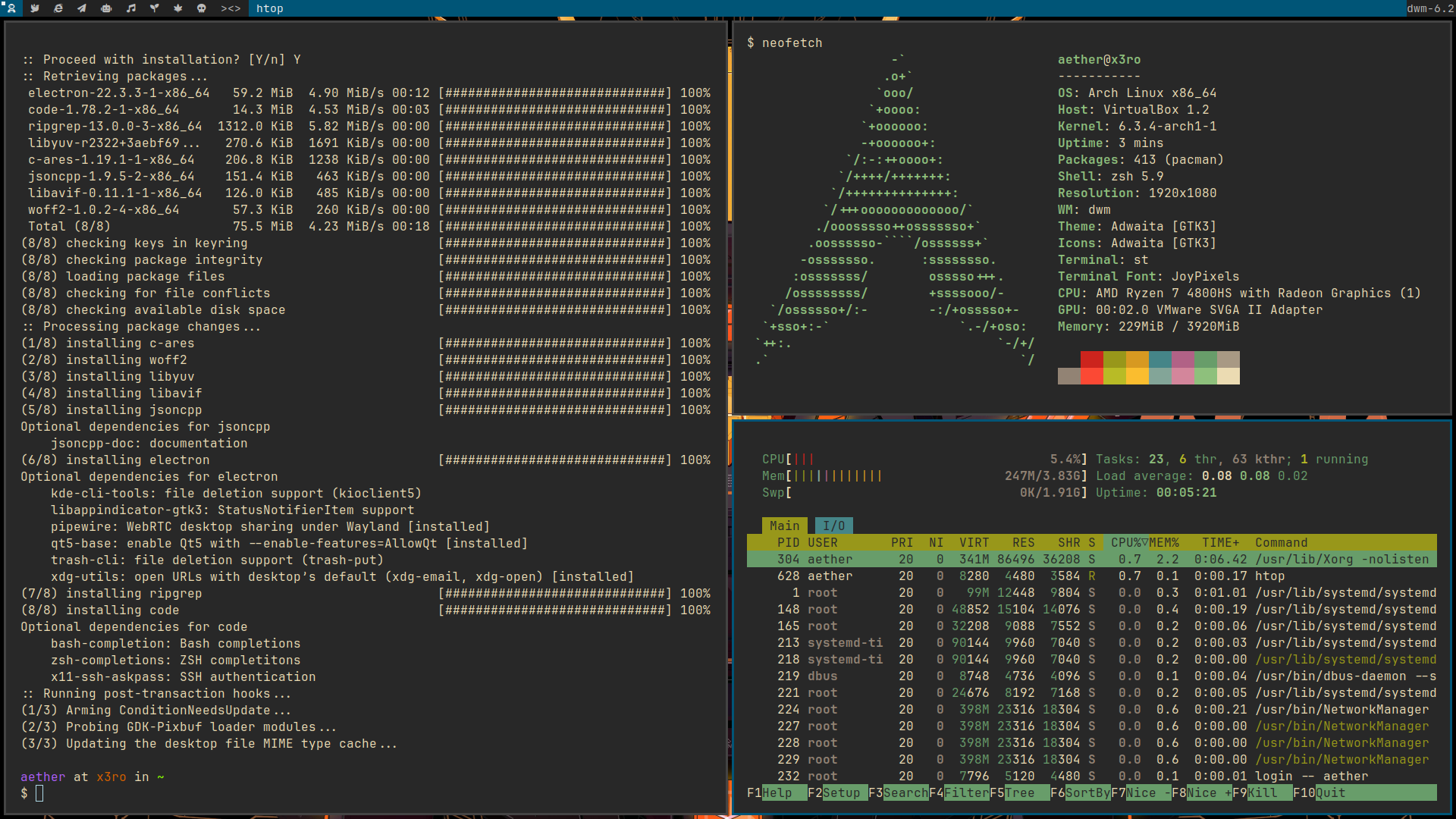The image size is (1456, 819).
Task: Select the Internet Explorer tag icon
Action: pyautogui.click(x=58, y=8)
